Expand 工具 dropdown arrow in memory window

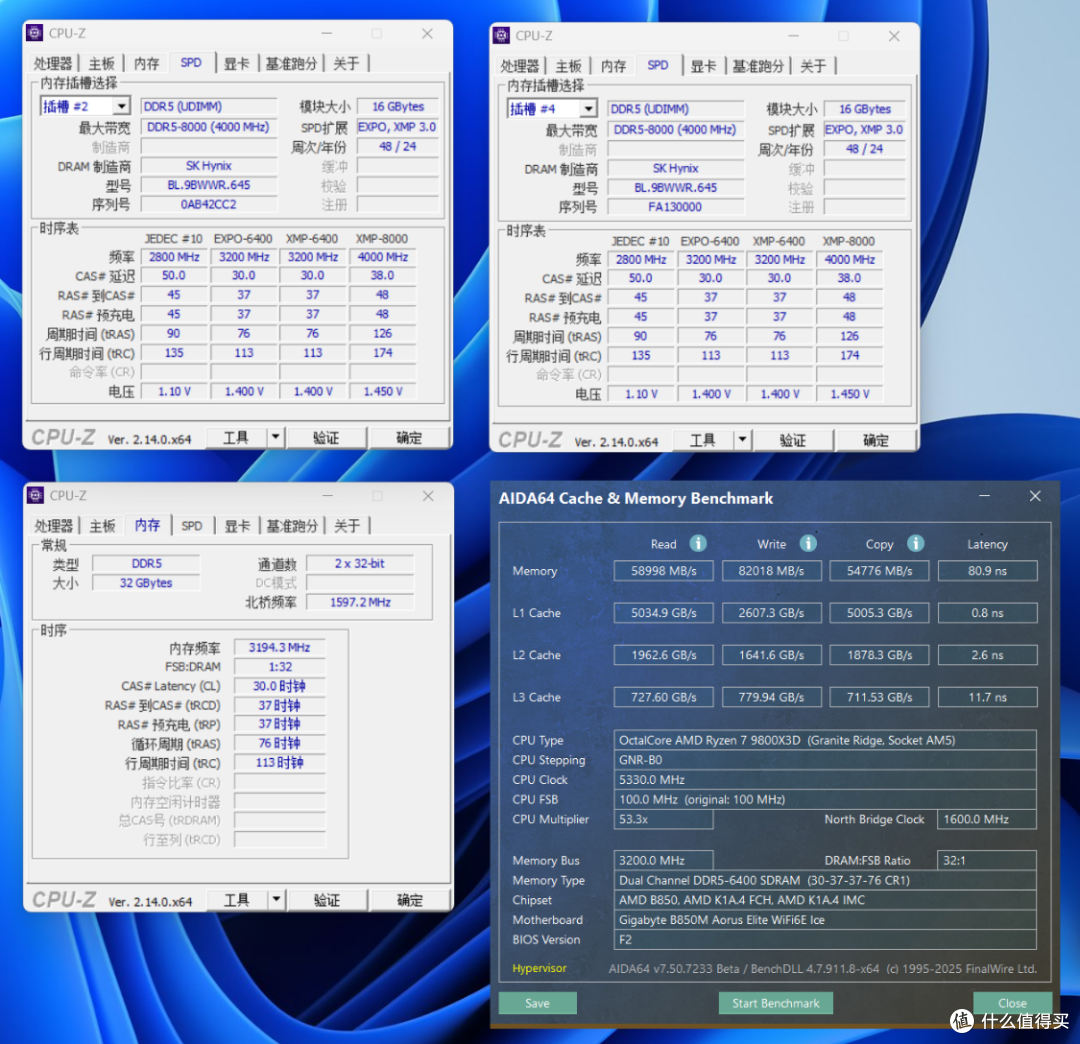[x=276, y=899]
